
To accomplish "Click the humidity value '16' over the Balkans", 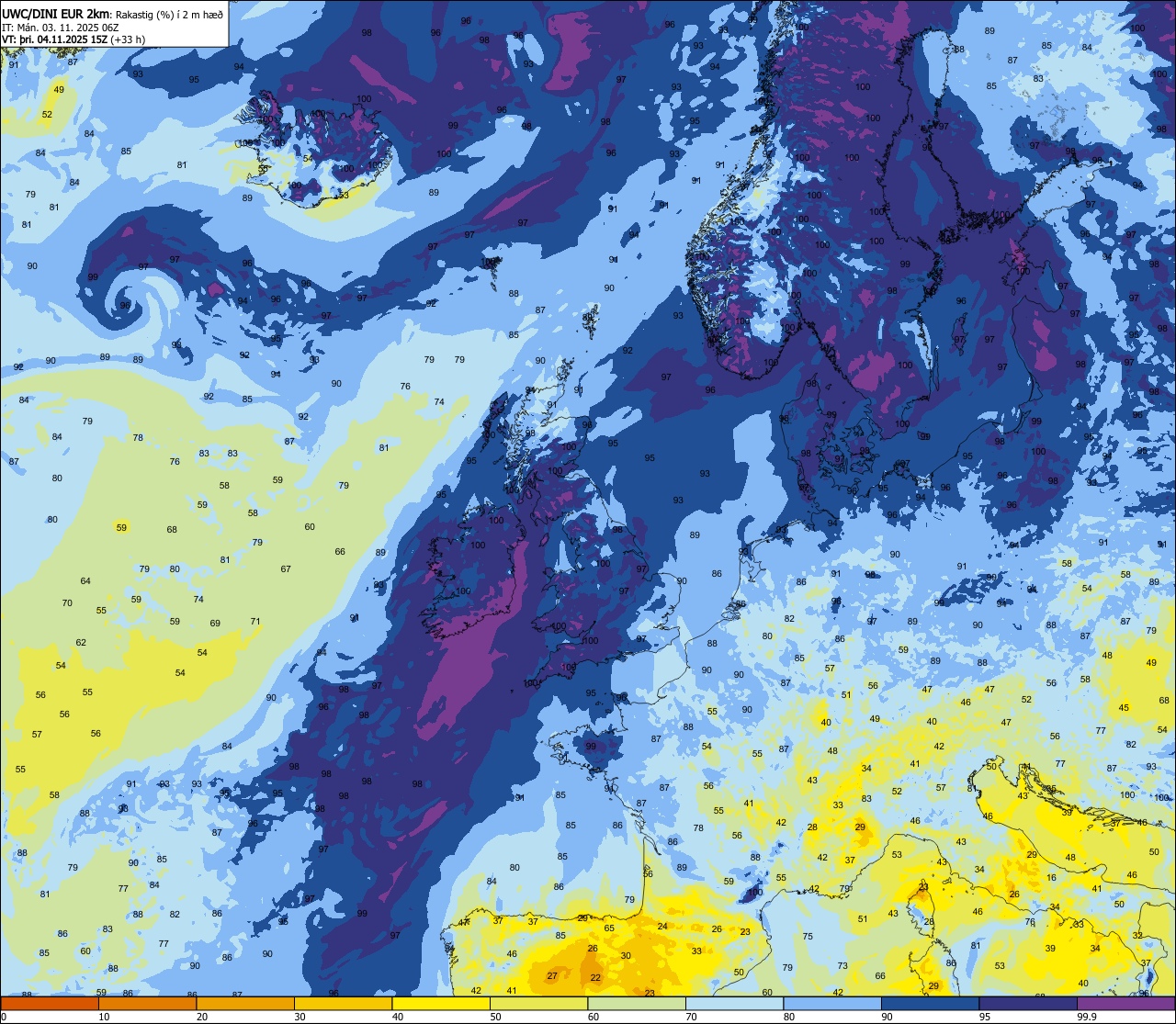I will click(1051, 877).
